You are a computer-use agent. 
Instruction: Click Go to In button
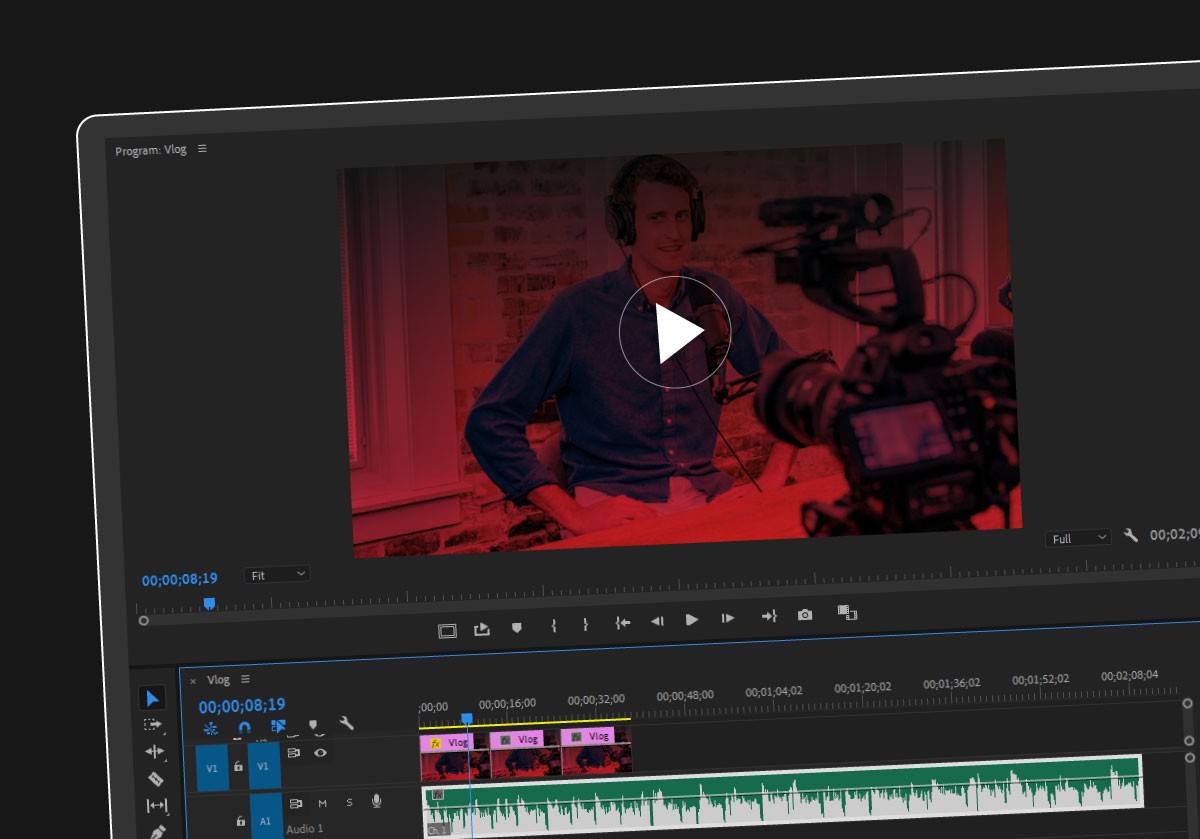tap(622, 622)
